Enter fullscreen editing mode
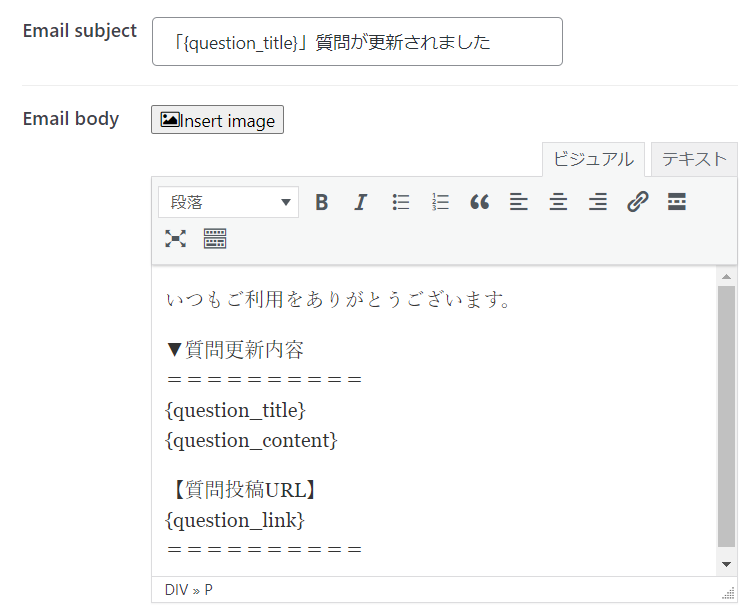Screen dimensions: 756x613 point(176,238)
